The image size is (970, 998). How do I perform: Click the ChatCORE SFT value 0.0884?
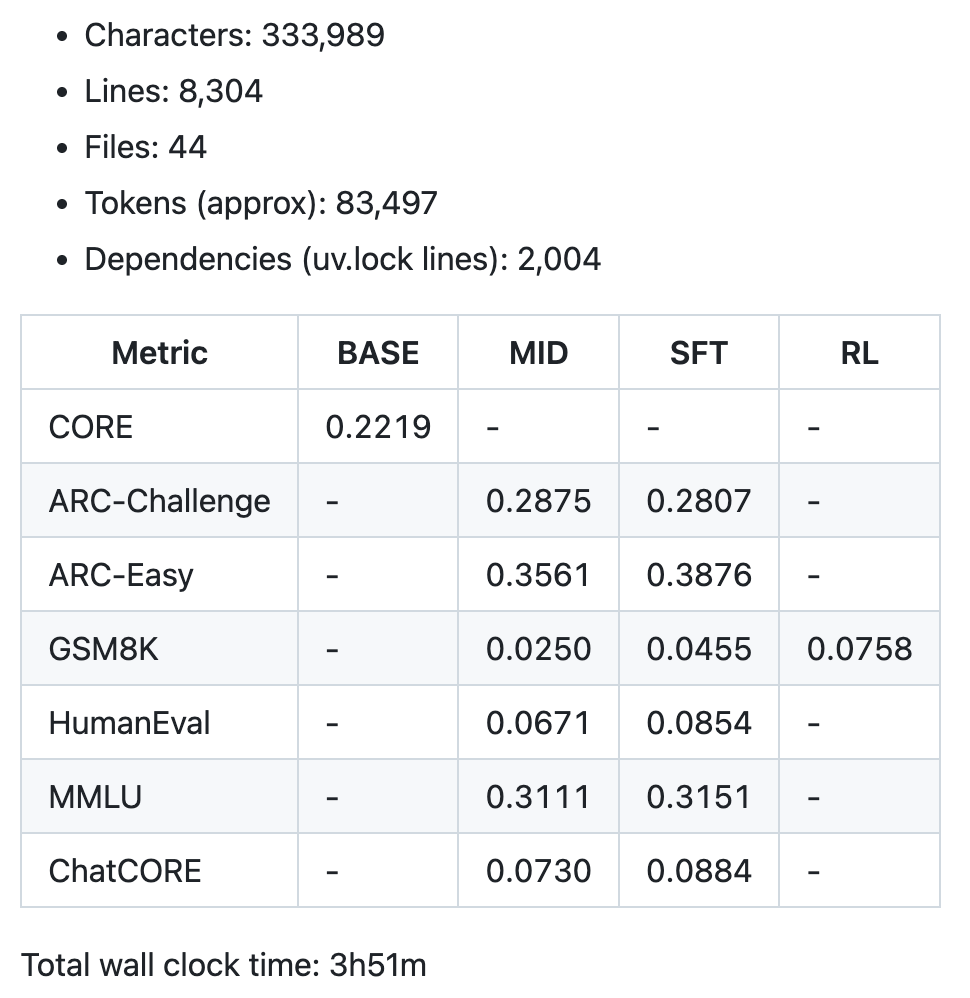tap(698, 870)
